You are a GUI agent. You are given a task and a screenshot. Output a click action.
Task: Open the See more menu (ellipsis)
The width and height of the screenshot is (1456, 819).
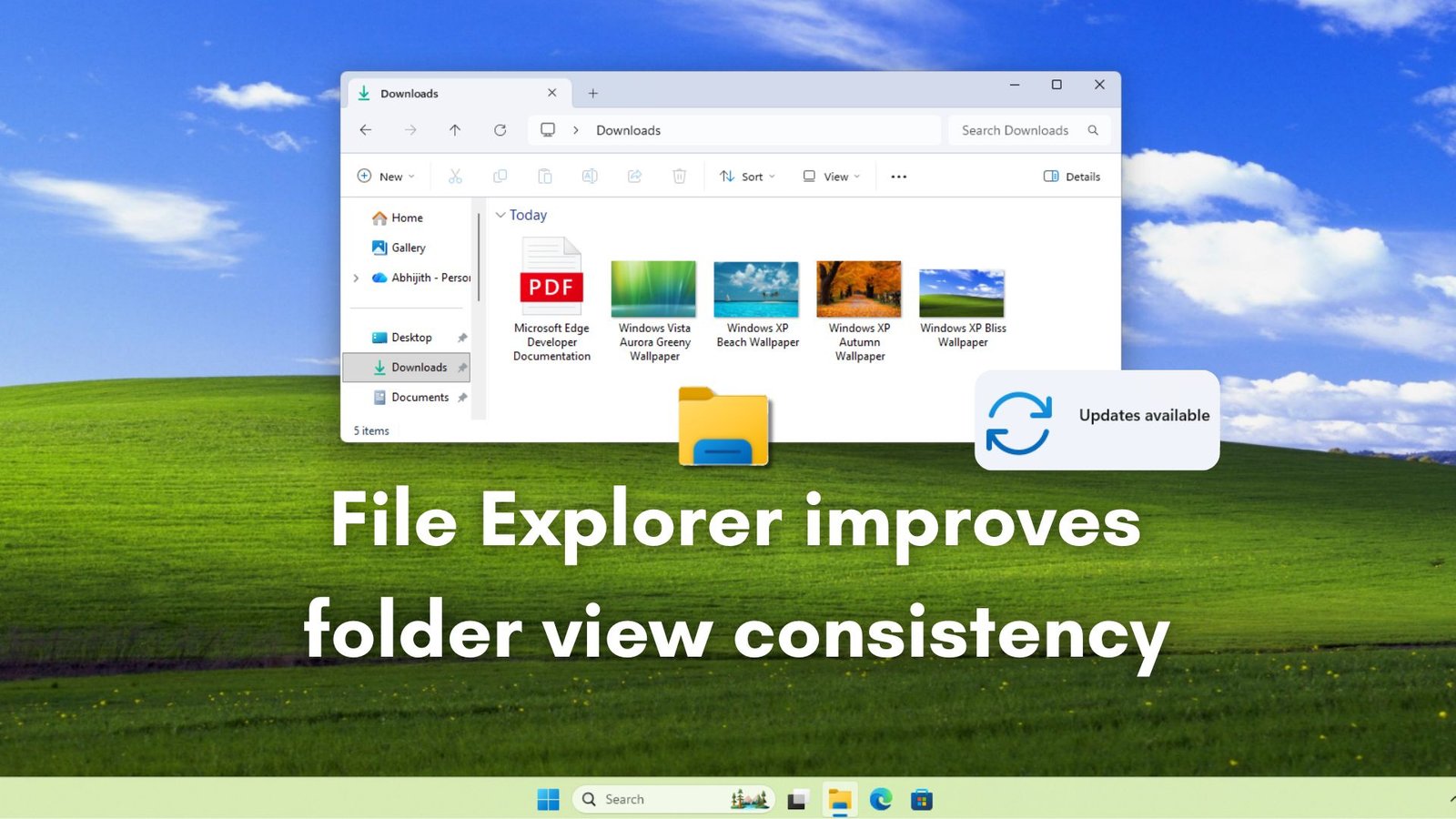pyautogui.click(x=898, y=176)
